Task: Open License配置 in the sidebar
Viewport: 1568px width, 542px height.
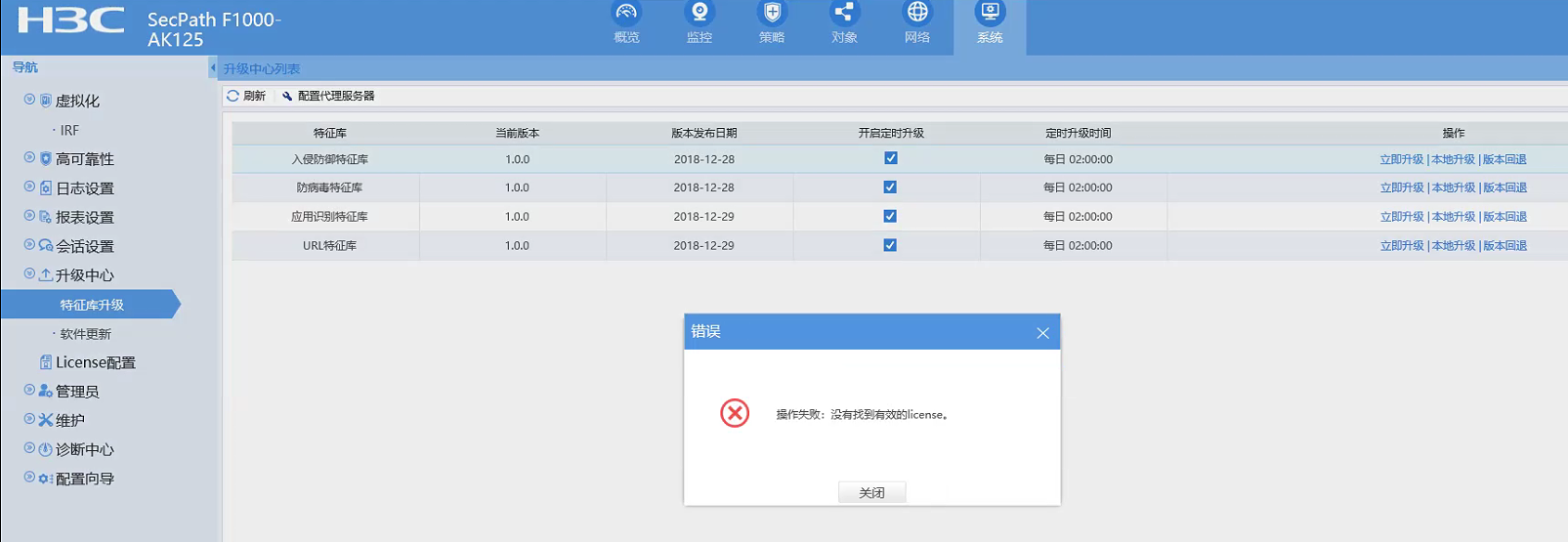Action: [95, 362]
